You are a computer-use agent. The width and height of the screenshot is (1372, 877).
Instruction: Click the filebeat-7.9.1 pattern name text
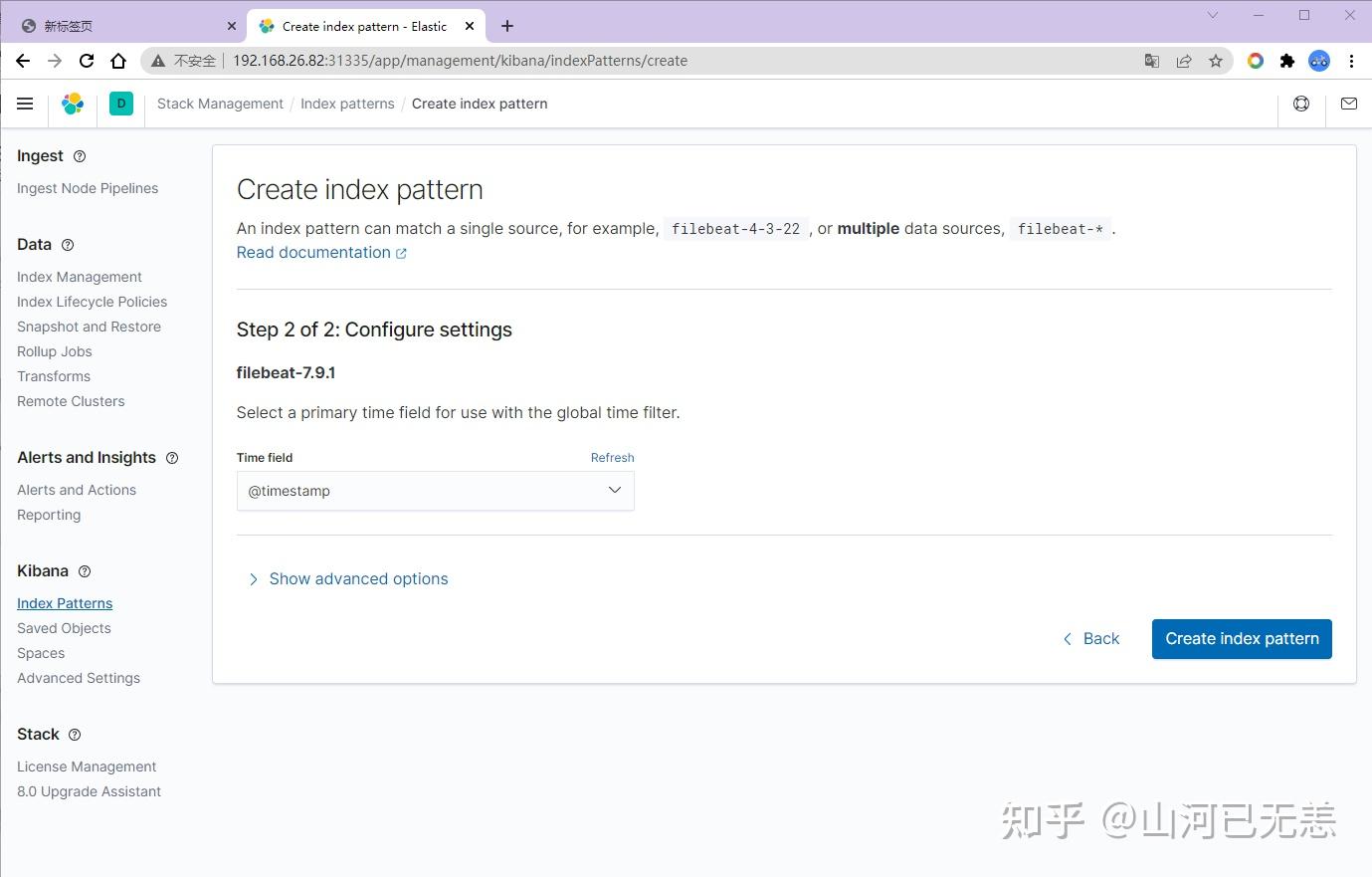(x=286, y=373)
